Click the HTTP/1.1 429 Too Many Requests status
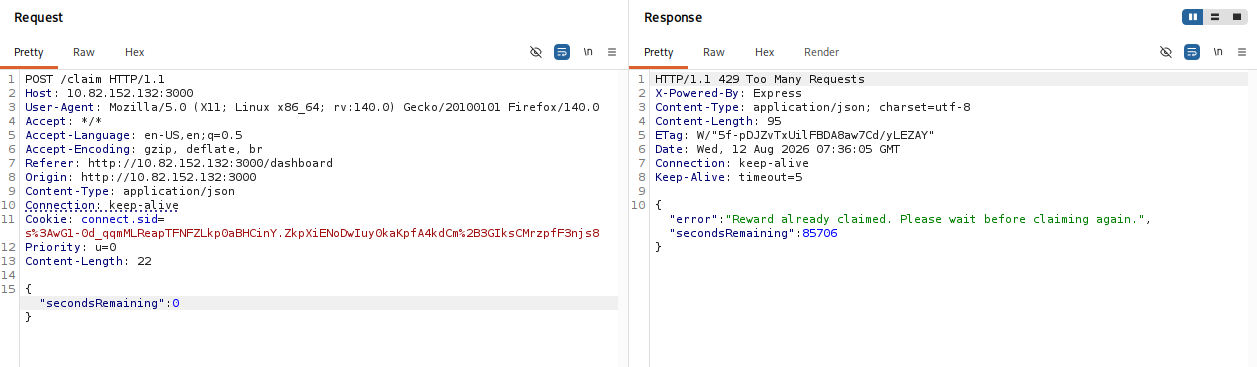The image size is (1257, 367). pyautogui.click(x=760, y=79)
